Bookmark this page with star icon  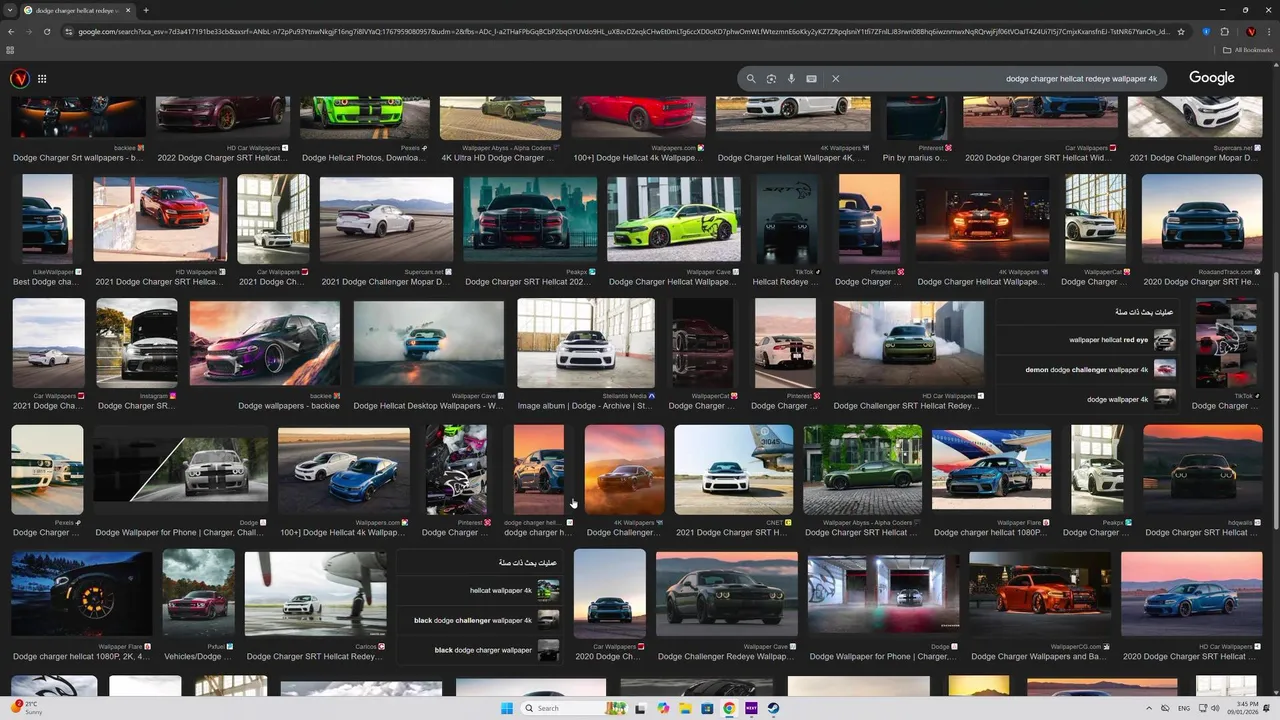point(1181,31)
